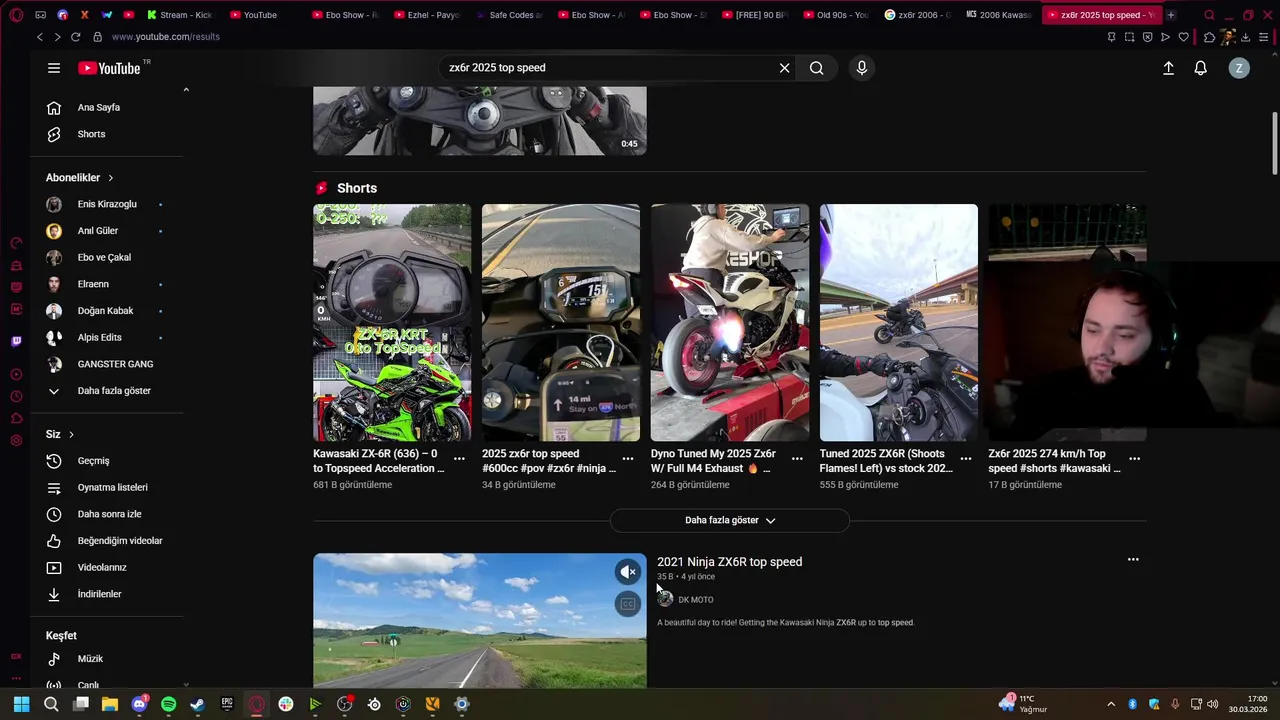Open Spotify from the taskbar
The width and height of the screenshot is (1280, 720).
[x=168, y=704]
